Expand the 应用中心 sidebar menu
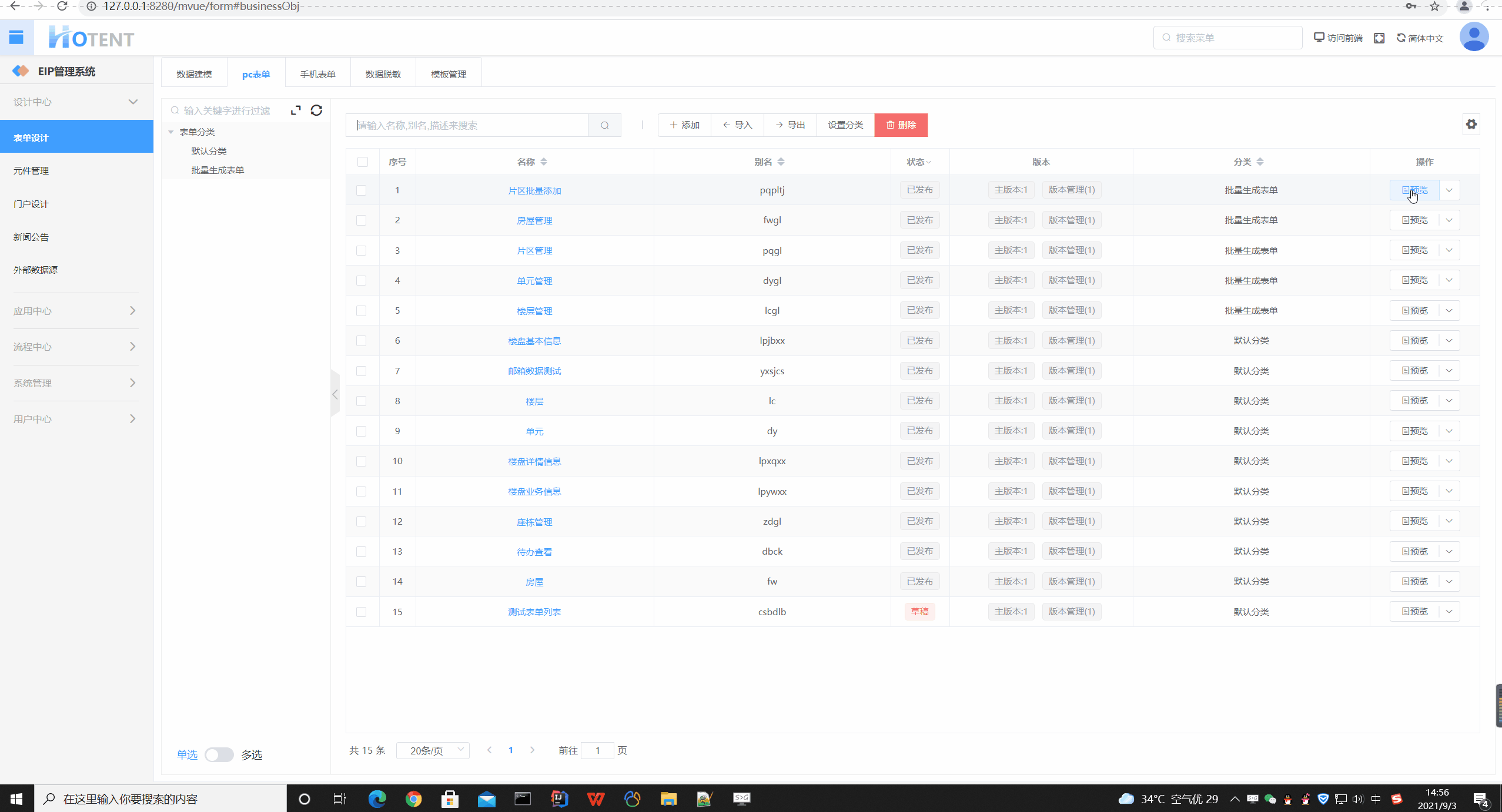Screen dimensions: 1502x812 [x=75, y=311]
